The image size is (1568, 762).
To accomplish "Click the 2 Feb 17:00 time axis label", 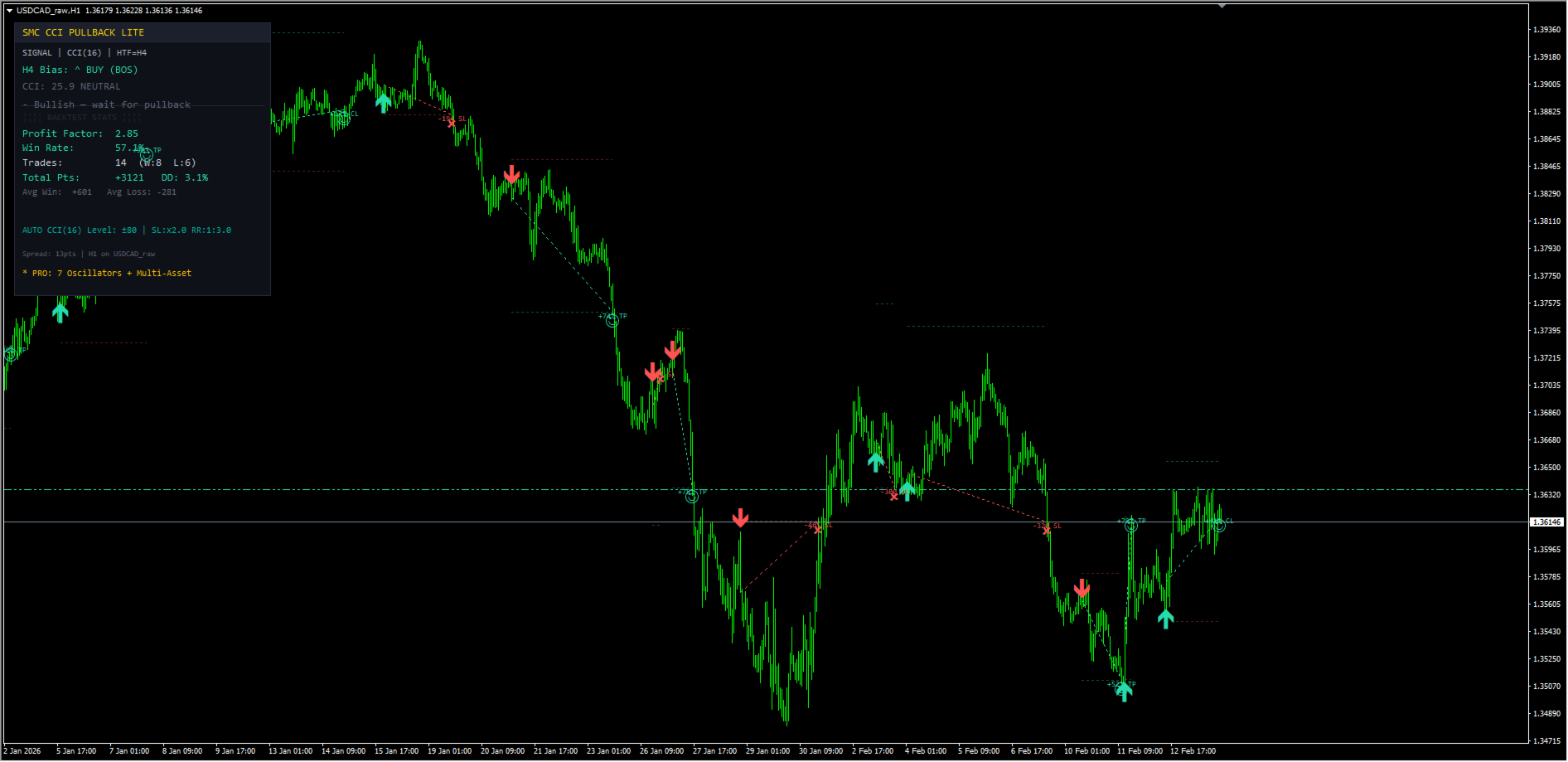I will tap(873, 751).
